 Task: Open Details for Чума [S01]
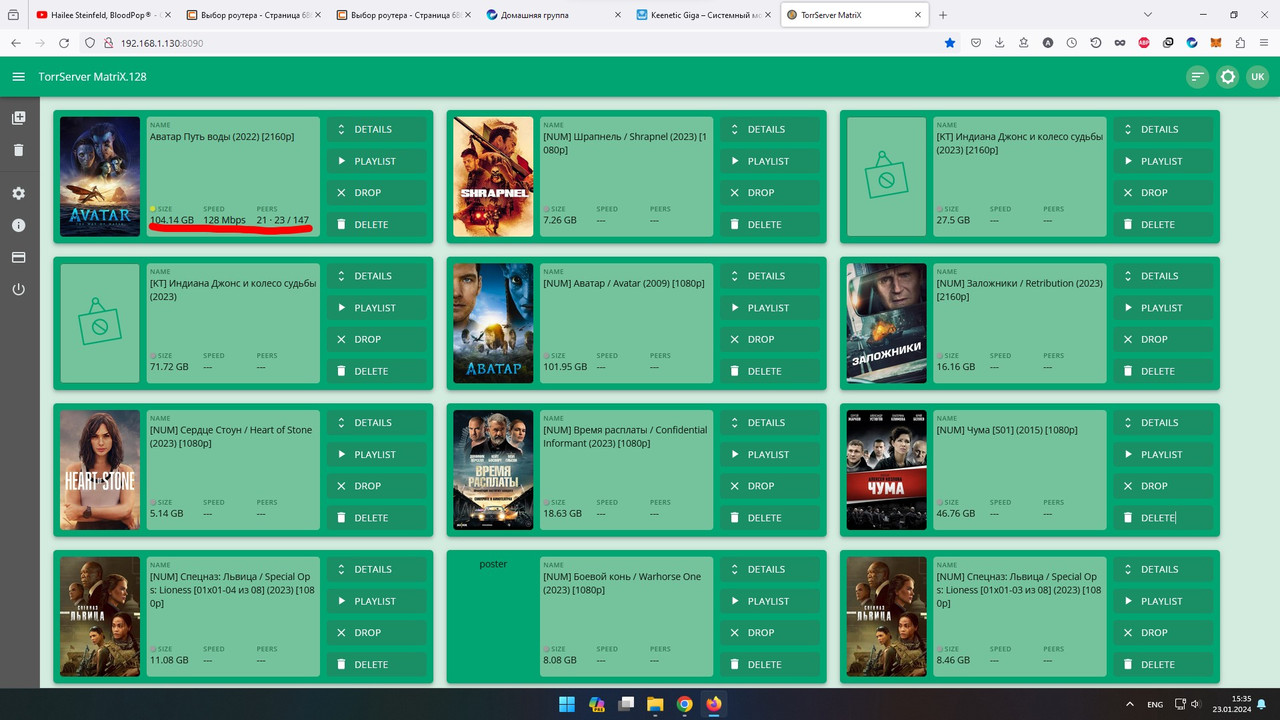pyautogui.click(x=1163, y=422)
